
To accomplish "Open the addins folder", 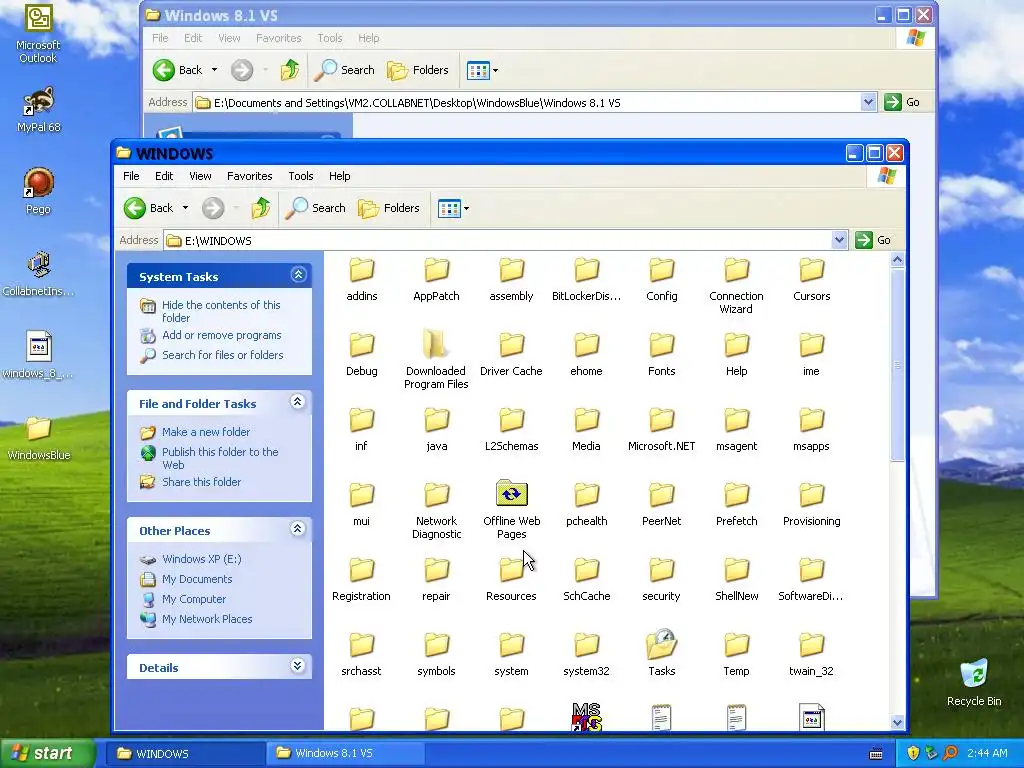I will [361, 280].
